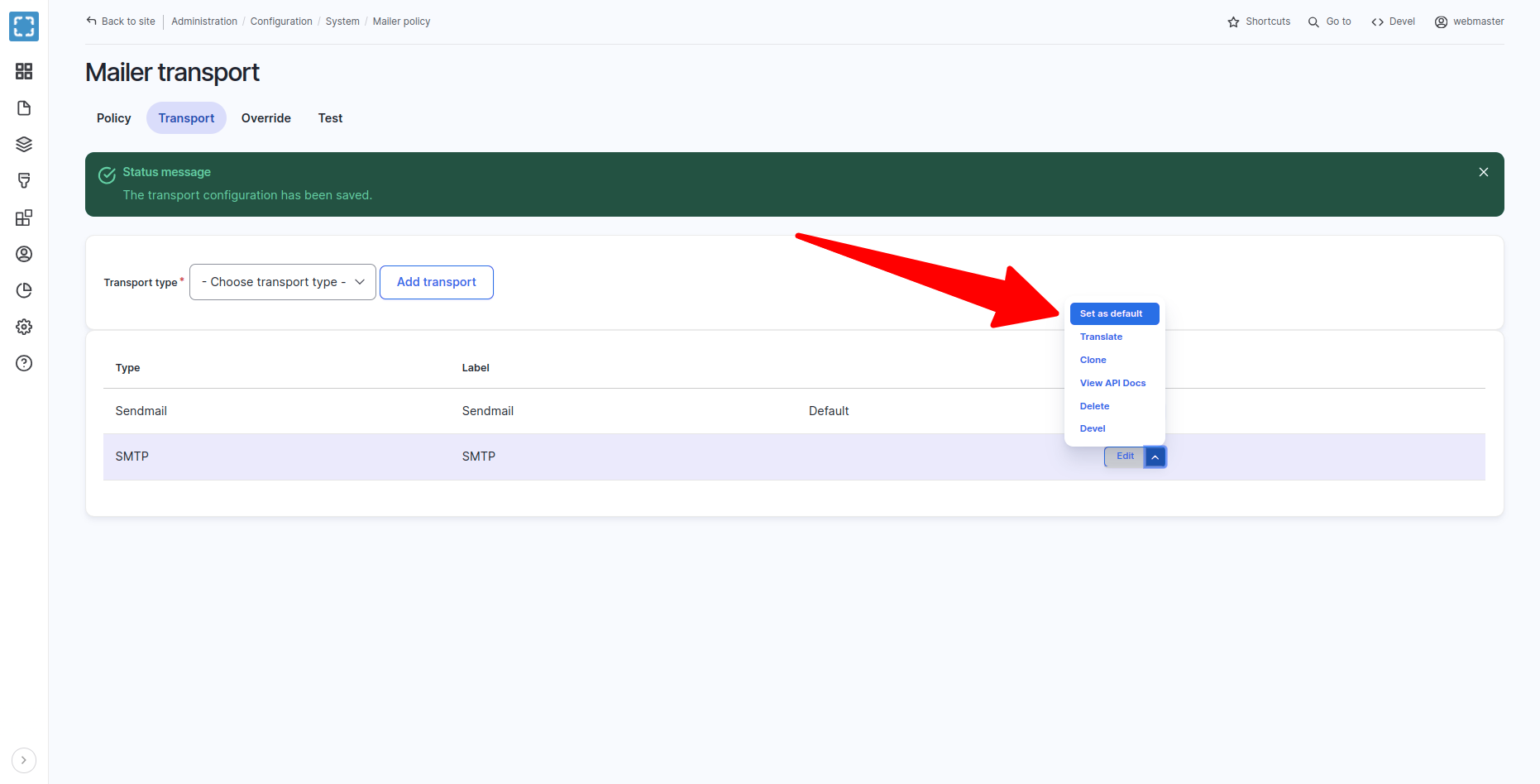Collapse the SMTP row operations dropdown arrow
Image resolution: width=1540 pixels, height=784 pixels.
[x=1155, y=457]
